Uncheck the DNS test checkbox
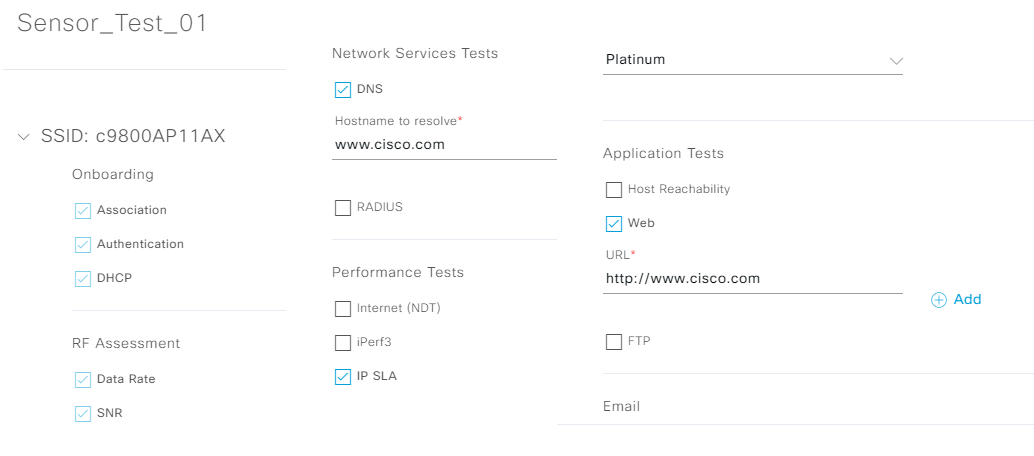 click(x=343, y=90)
